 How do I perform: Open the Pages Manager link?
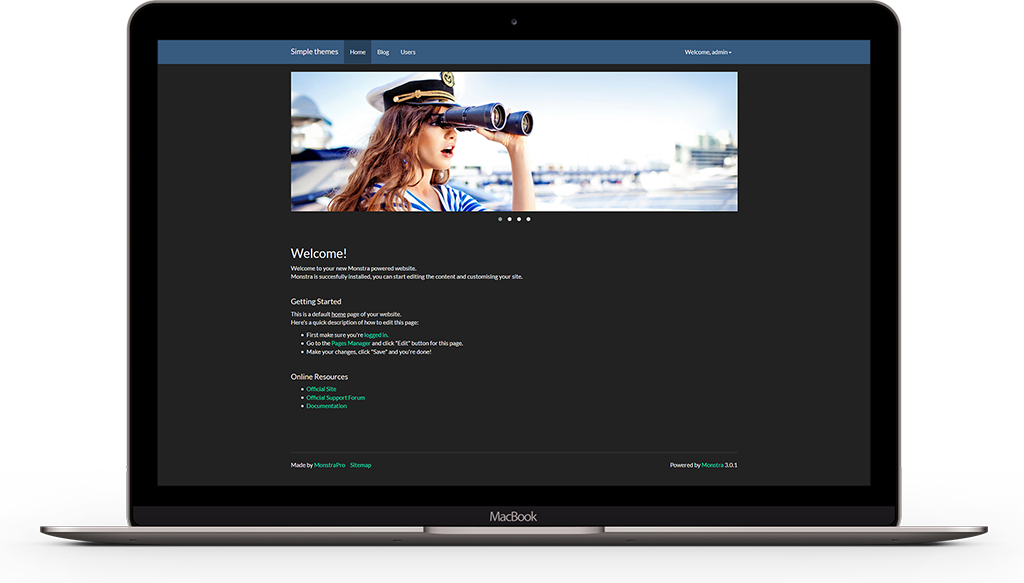349,343
